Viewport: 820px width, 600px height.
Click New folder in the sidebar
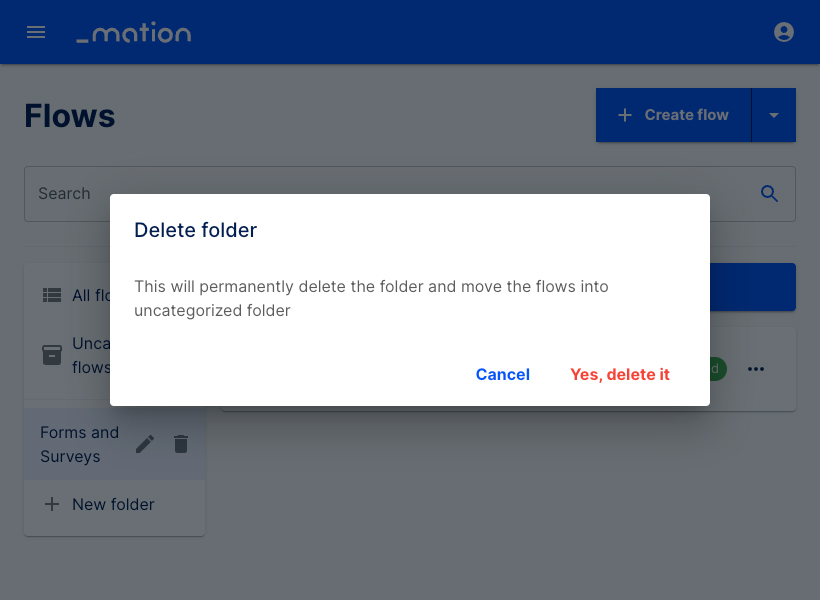tap(112, 504)
